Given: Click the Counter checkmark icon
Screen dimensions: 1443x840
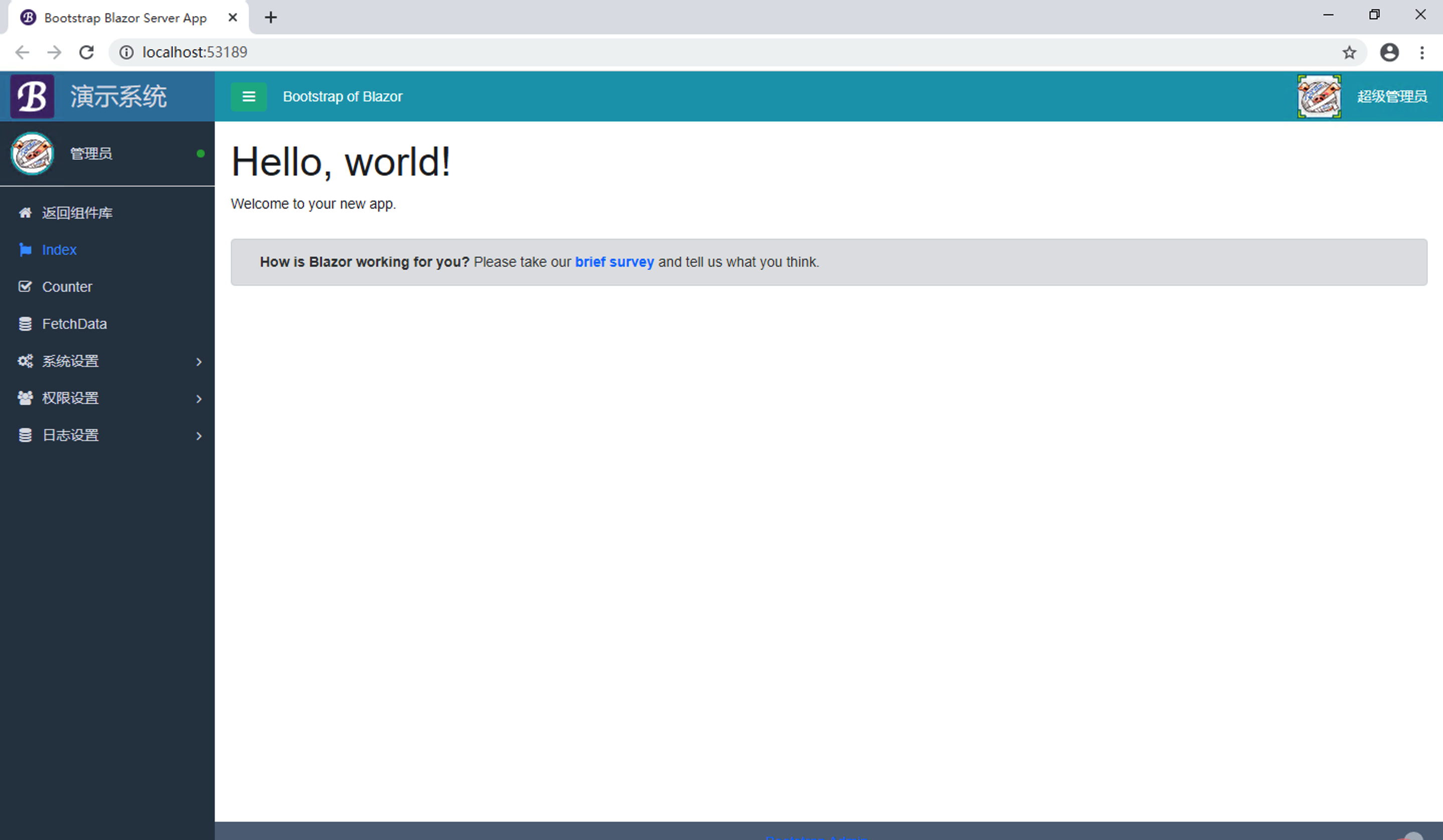Looking at the screenshot, I should tap(25, 287).
